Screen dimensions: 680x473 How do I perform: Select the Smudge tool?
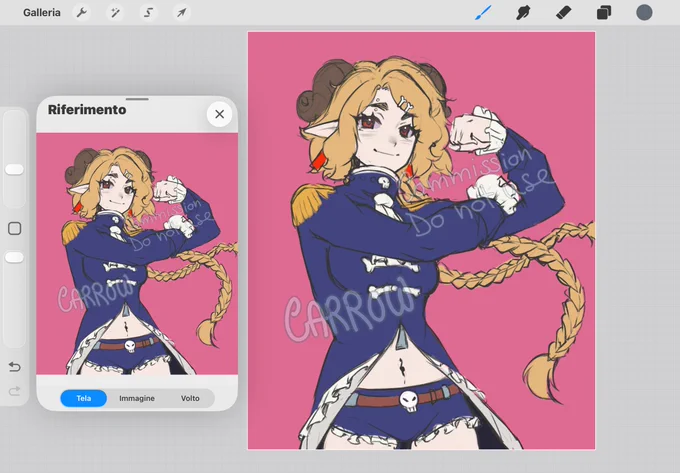pos(523,13)
